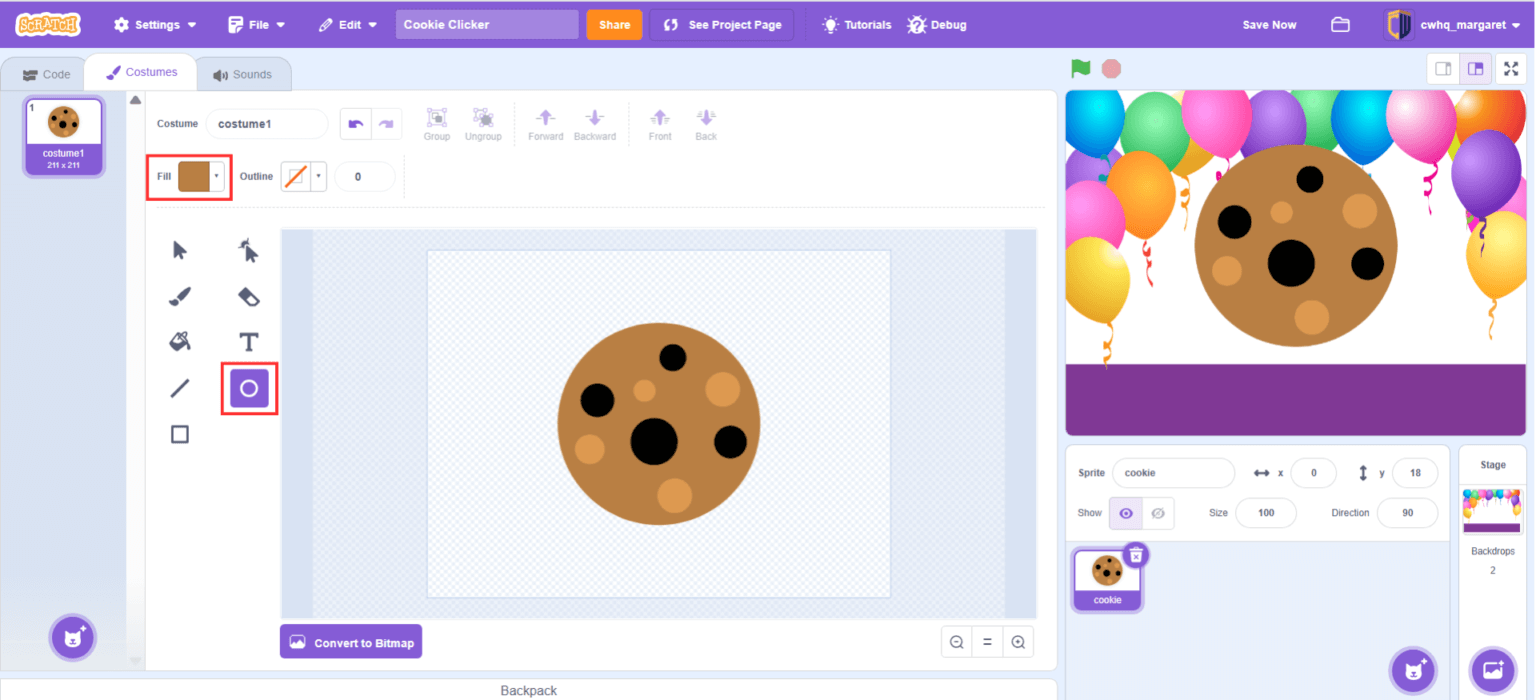Viewport: 1536px width, 700px height.
Task: Zoom out the paint canvas
Action: 957,642
